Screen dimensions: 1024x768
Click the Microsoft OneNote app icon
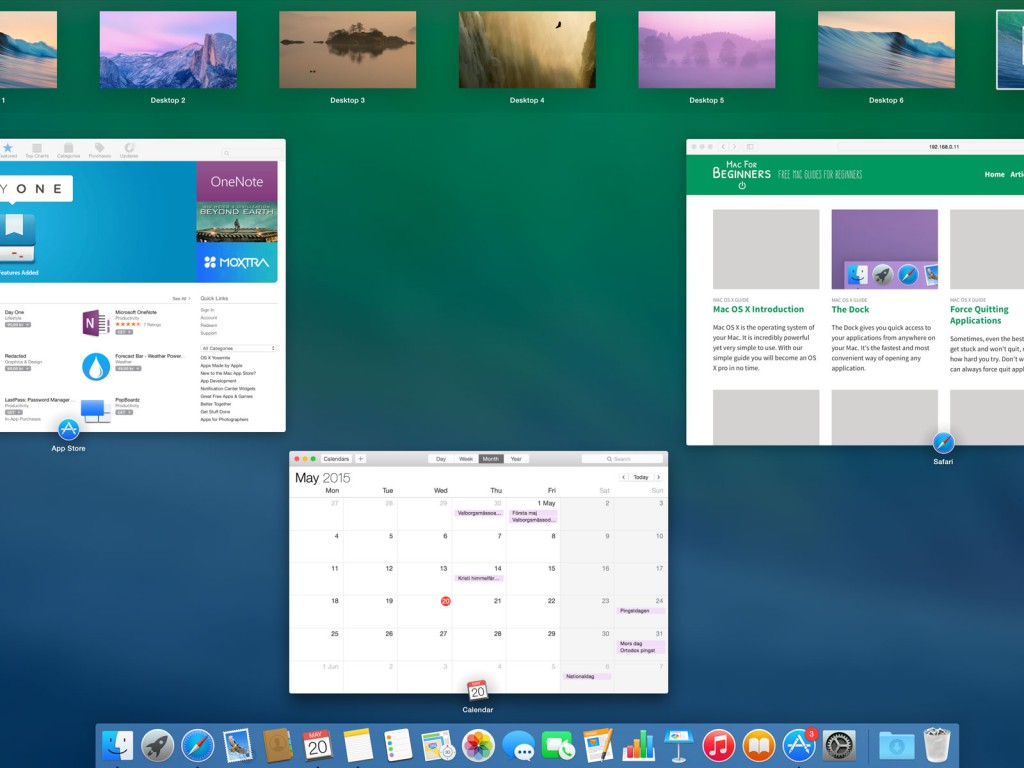click(96, 323)
